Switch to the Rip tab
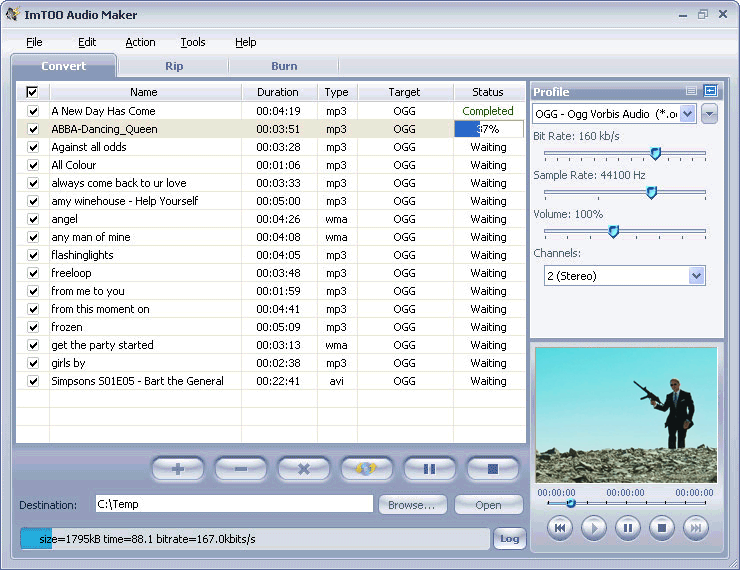This screenshot has width=740, height=570. [x=174, y=66]
